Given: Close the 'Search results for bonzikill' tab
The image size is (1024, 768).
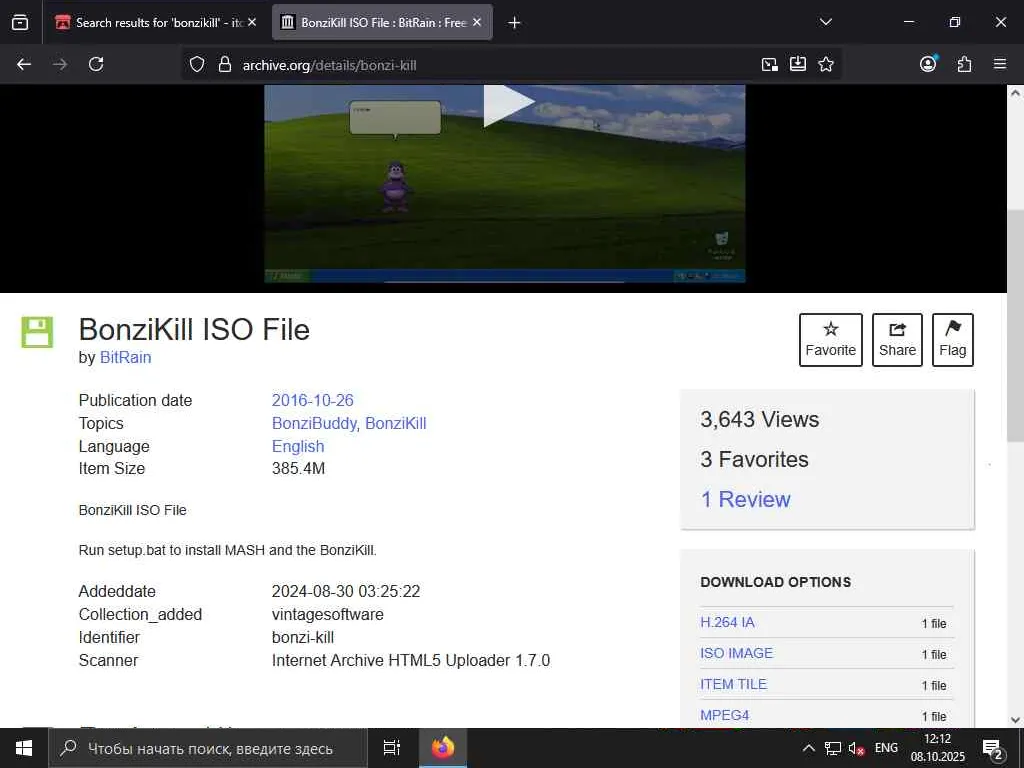Looking at the screenshot, I should [x=252, y=22].
